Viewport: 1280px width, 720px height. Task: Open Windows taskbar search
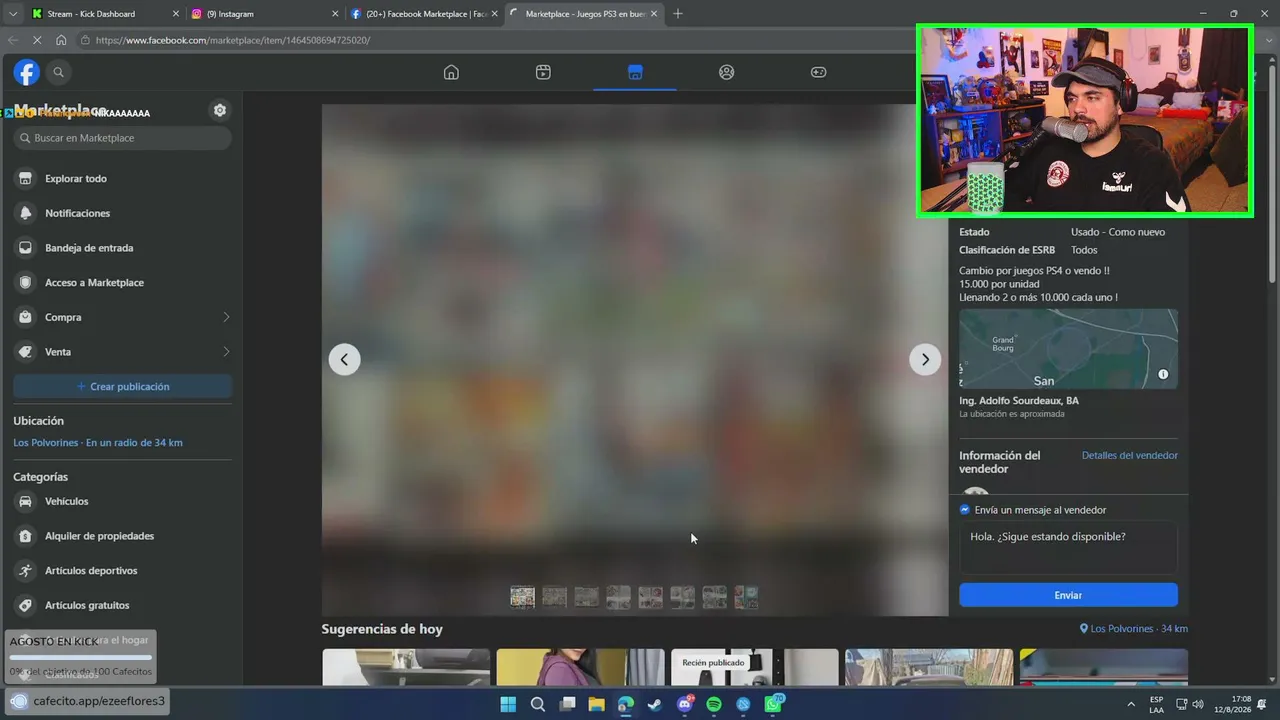point(538,704)
